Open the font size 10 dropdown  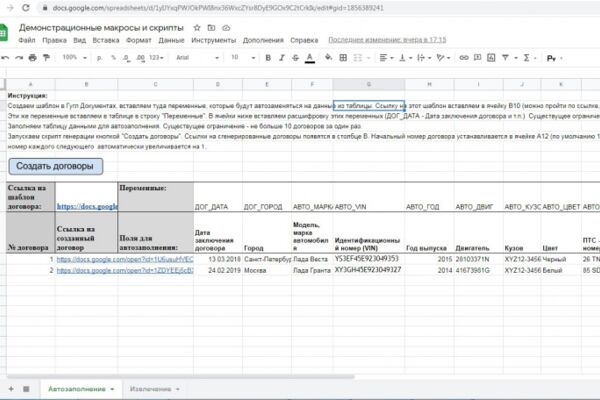[243, 58]
